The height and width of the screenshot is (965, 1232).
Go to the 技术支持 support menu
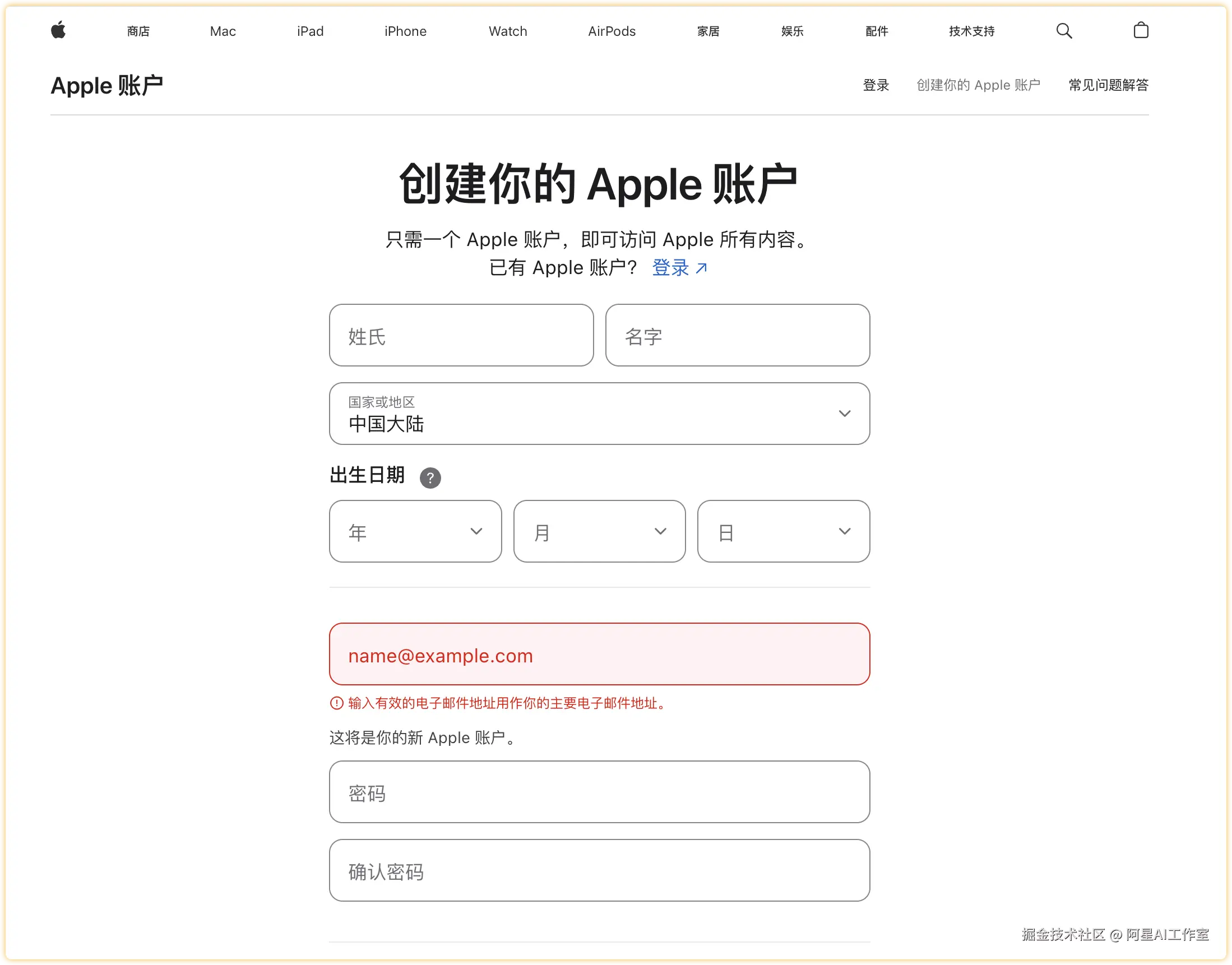971,31
